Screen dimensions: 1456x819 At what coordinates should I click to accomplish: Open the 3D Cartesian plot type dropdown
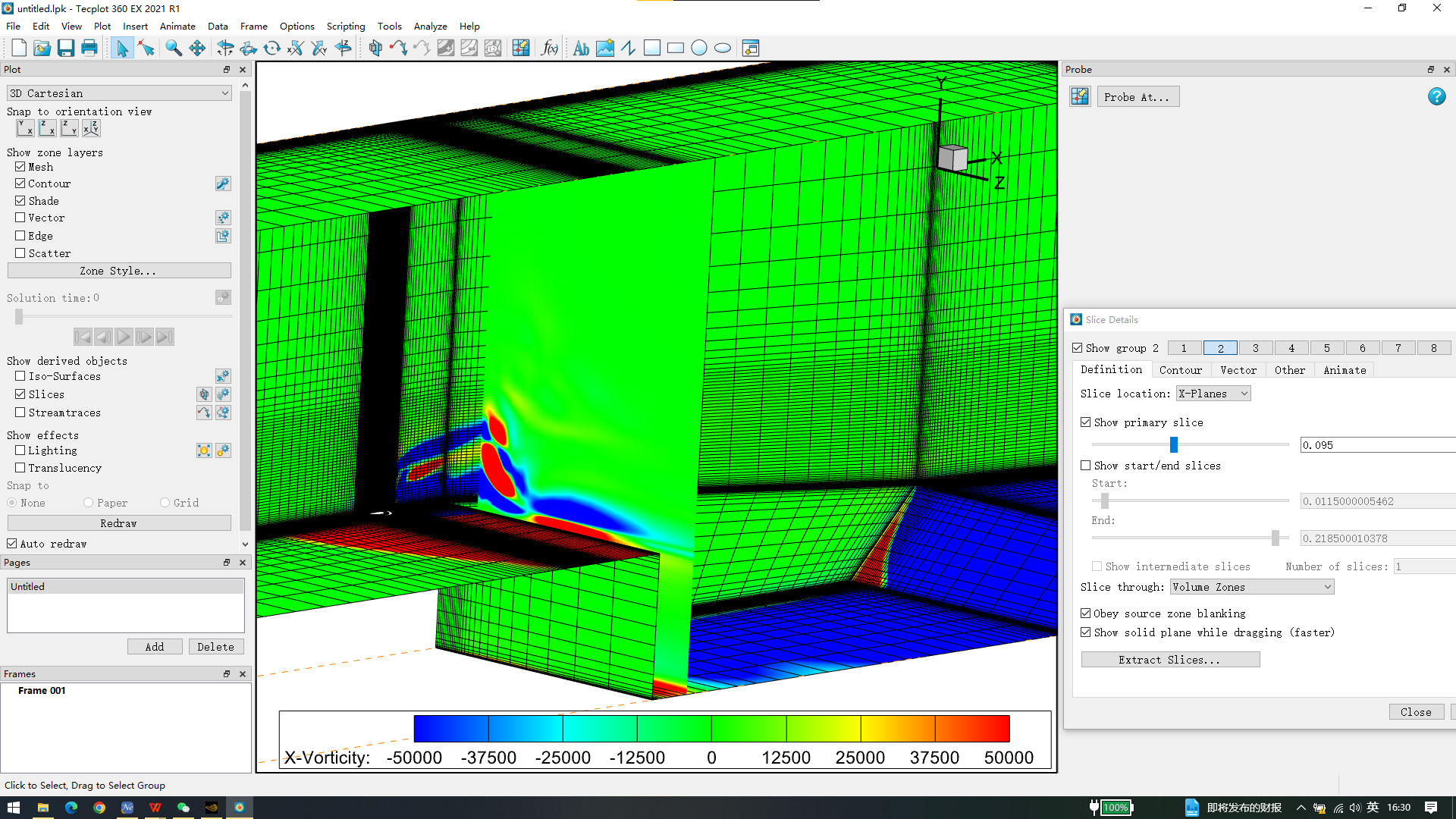[x=119, y=93]
